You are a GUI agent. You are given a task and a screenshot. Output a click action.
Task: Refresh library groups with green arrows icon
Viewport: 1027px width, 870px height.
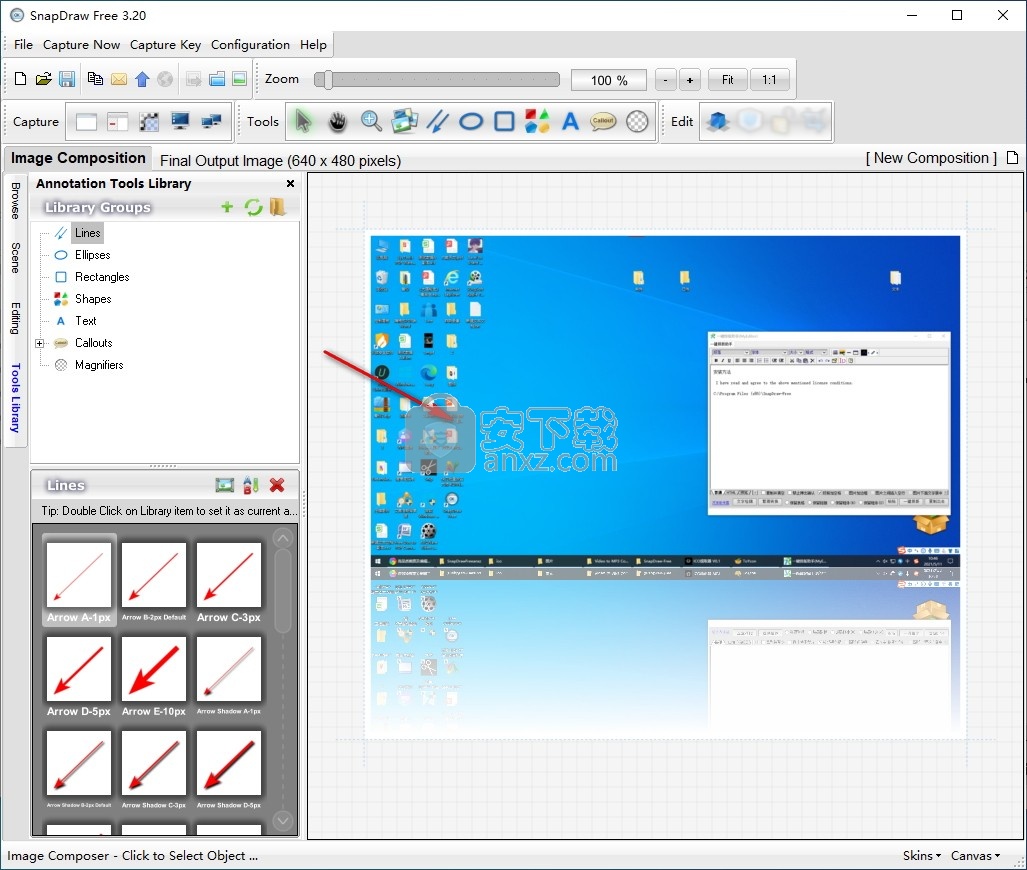253,207
